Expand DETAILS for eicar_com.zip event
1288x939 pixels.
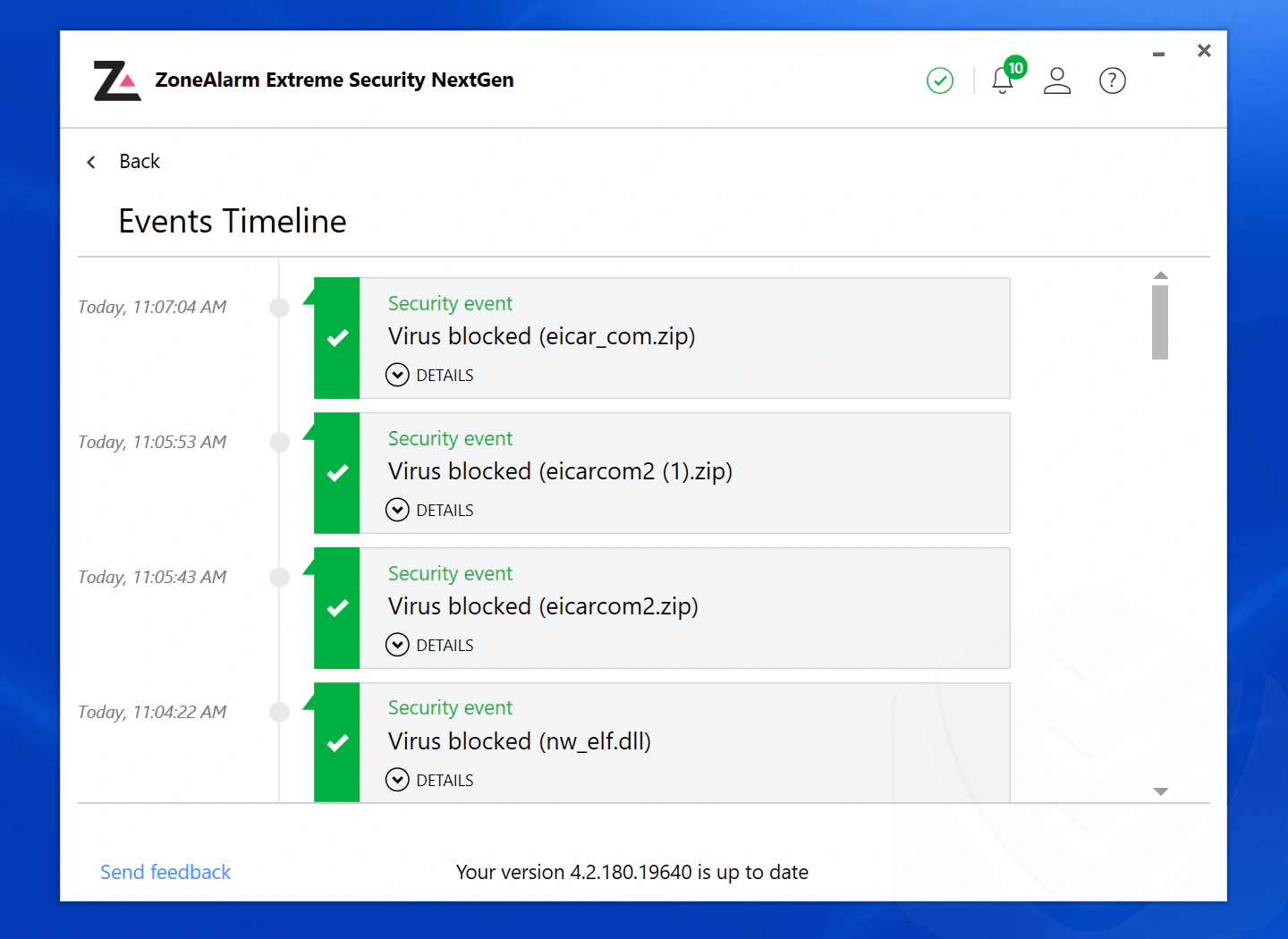click(x=429, y=375)
